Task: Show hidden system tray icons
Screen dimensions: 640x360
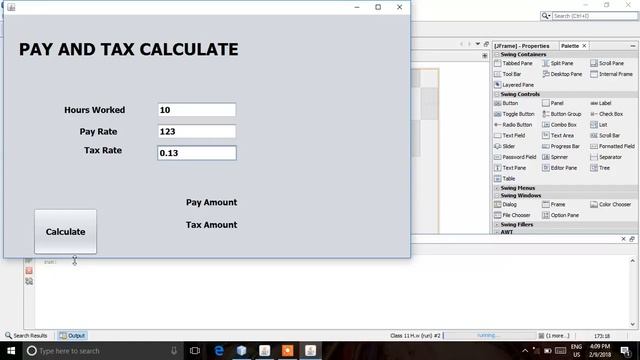Action: point(525,351)
